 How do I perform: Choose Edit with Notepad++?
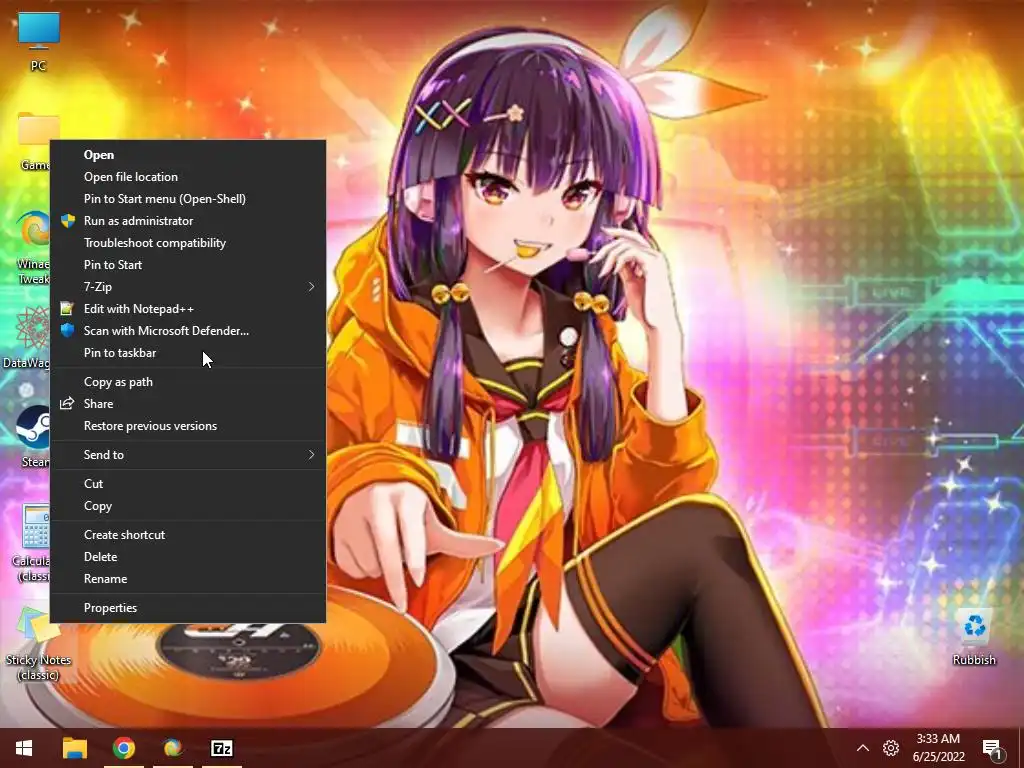[188, 309]
